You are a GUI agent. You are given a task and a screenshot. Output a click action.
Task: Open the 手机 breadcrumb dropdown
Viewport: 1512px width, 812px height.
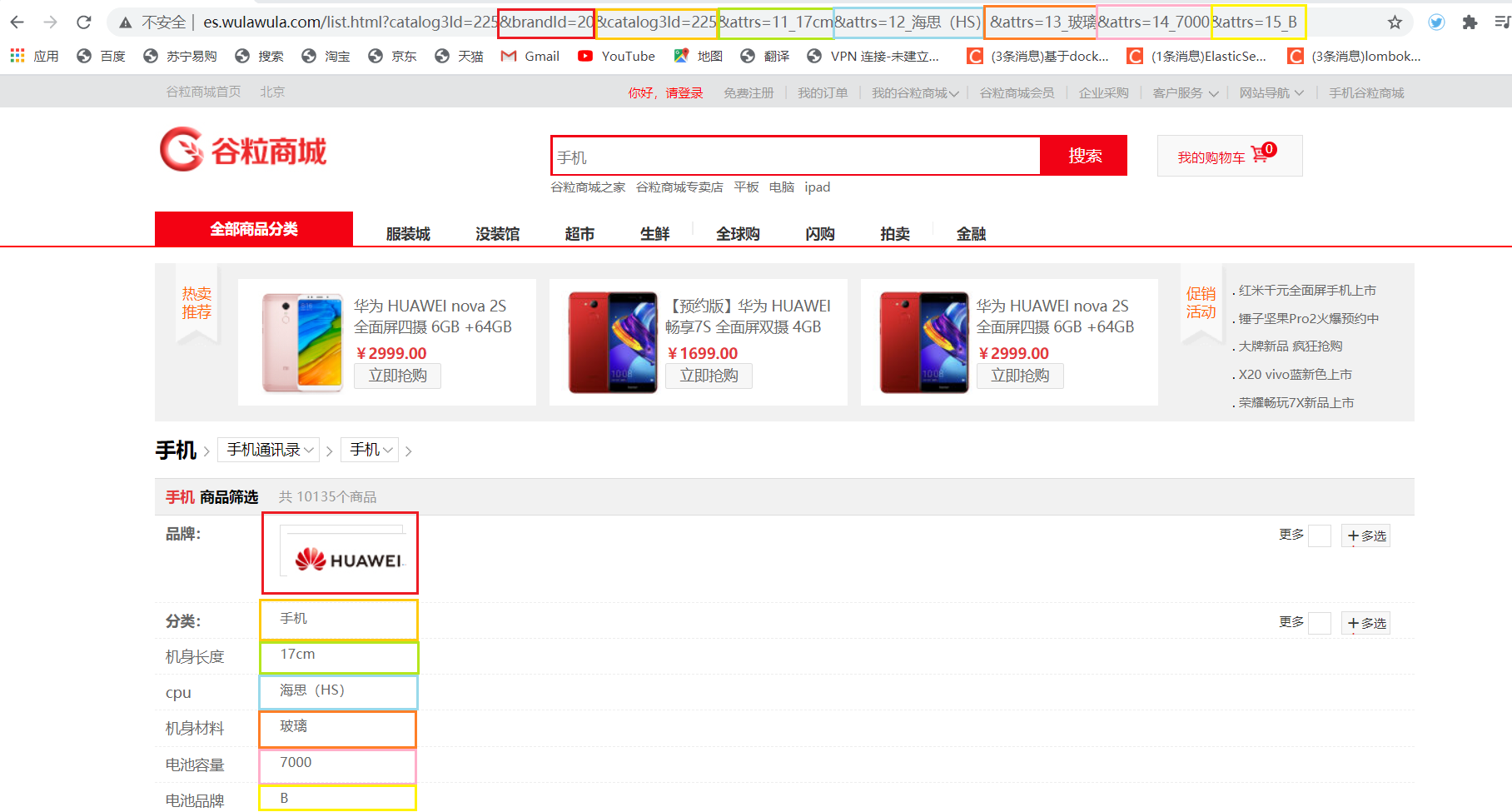371,450
